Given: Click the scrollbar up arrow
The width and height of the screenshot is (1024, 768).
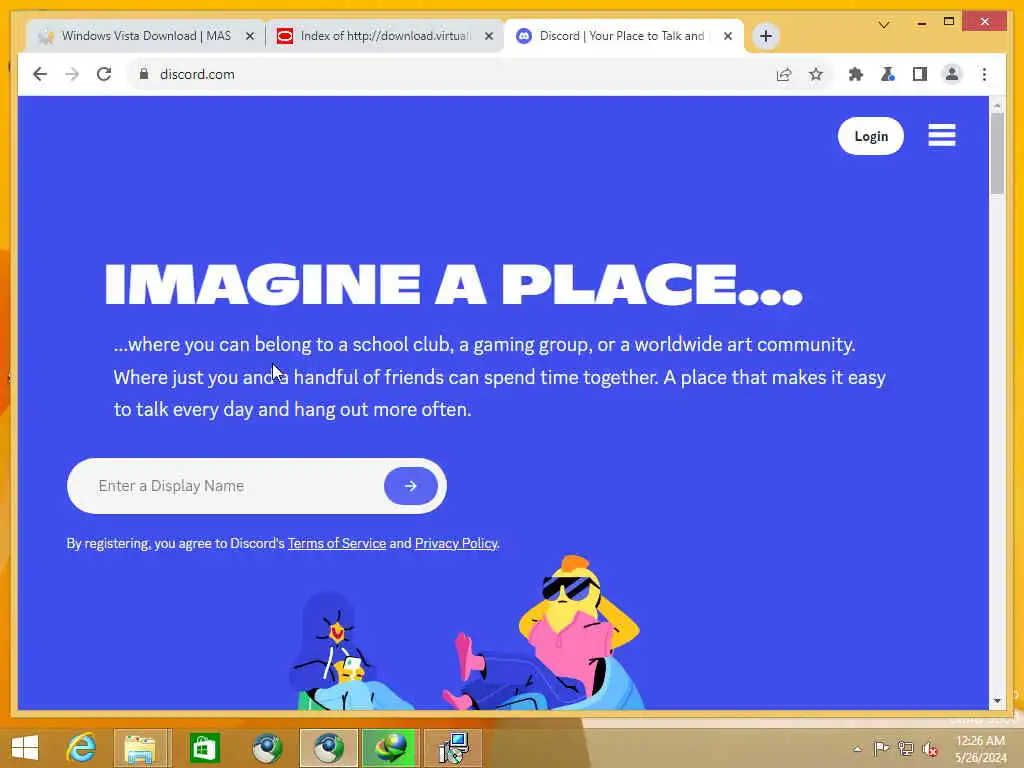Looking at the screenshot, I should pyautogui.click(x=997, y=104).
